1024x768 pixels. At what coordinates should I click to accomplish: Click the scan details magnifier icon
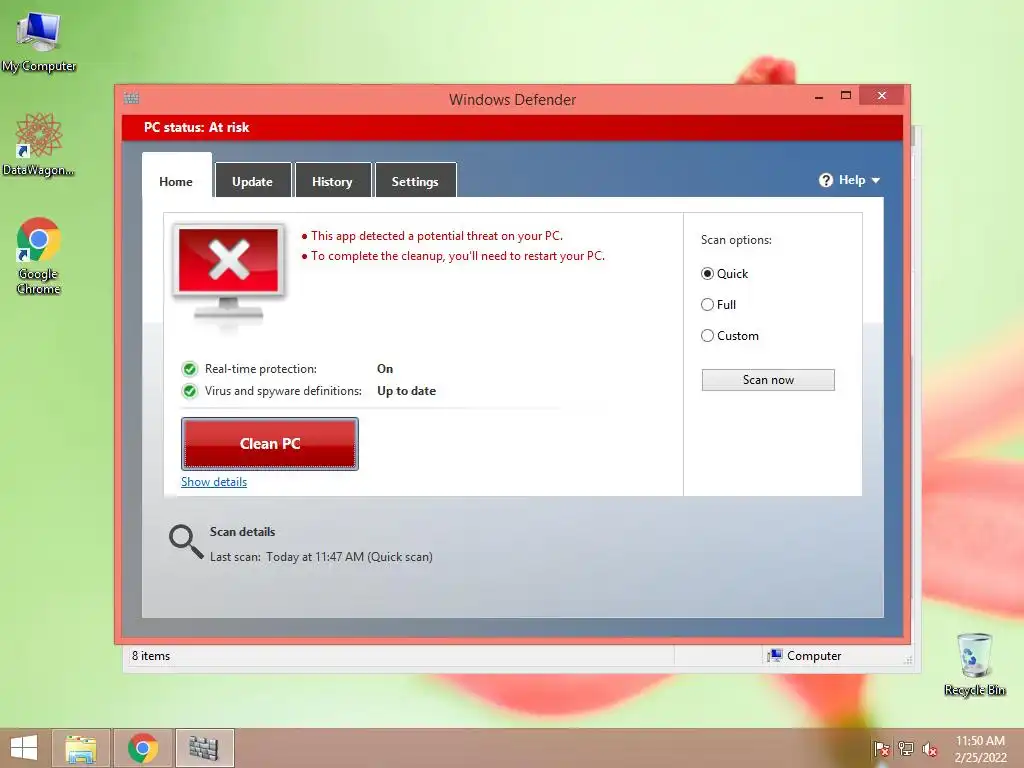(x=185, y=542)
